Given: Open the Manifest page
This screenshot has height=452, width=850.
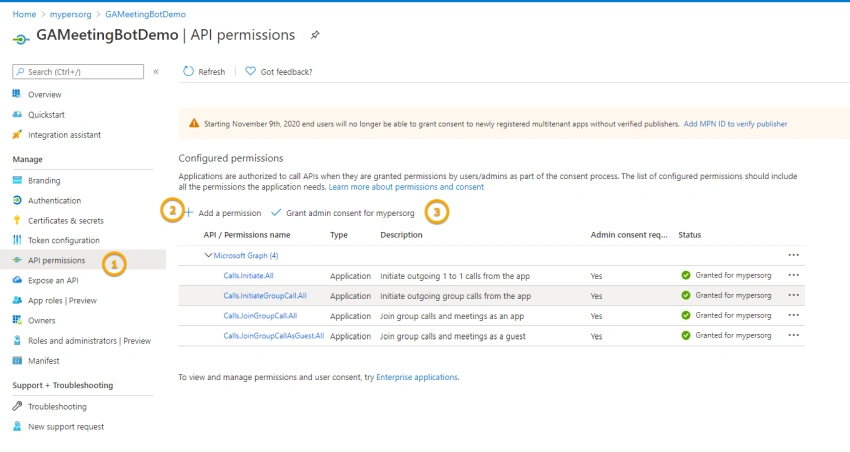Looking at the screenshot, I should point(44,360).
